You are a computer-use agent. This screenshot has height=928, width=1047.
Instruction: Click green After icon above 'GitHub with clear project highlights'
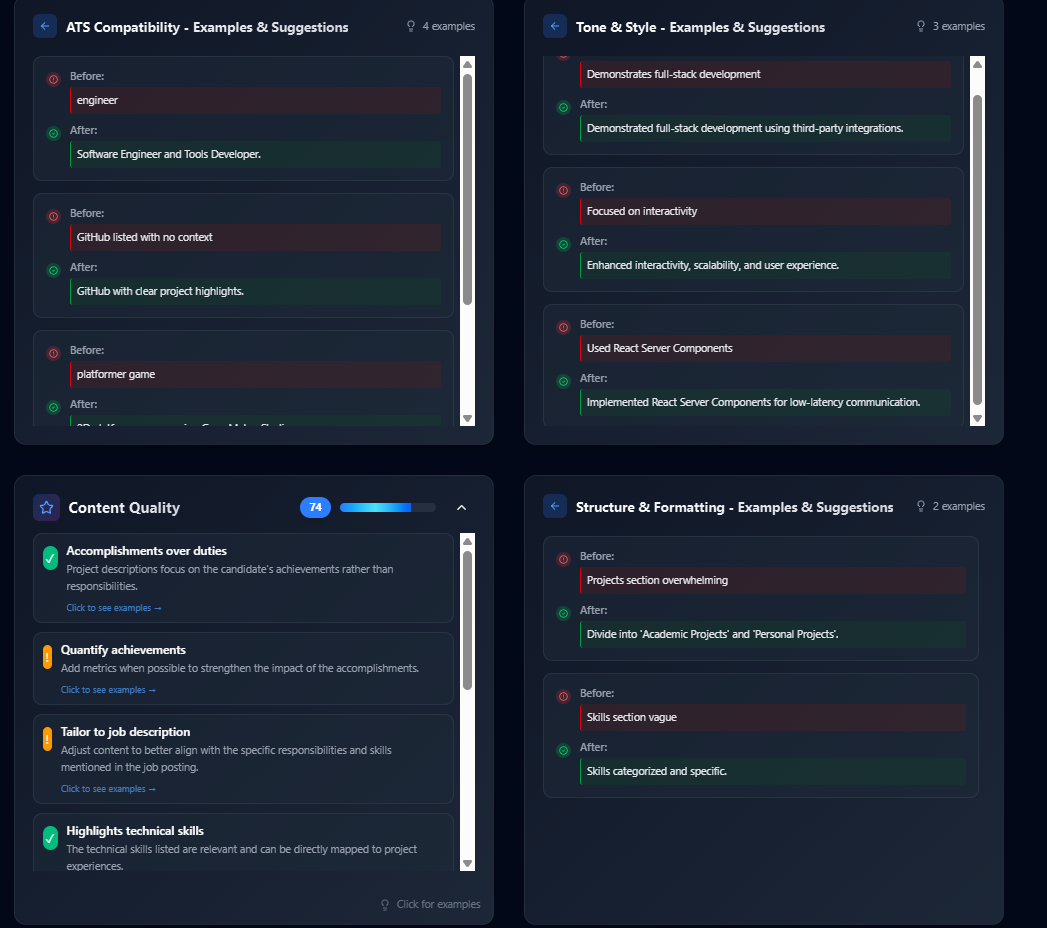click(x=53, y=270)
